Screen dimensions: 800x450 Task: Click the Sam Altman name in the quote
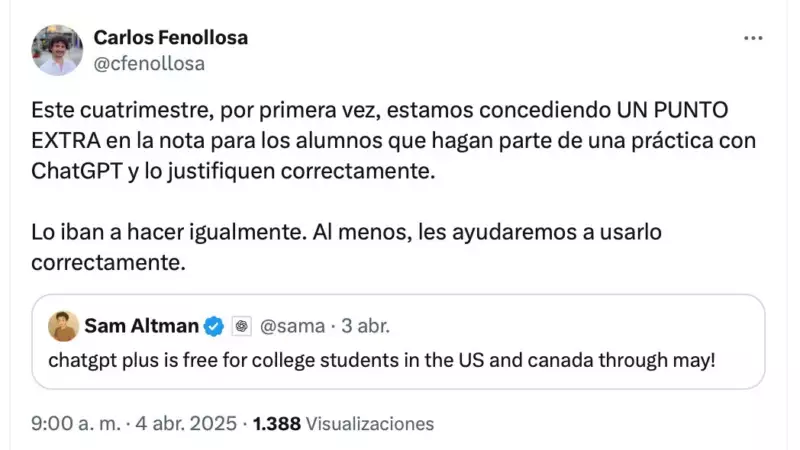141,326
